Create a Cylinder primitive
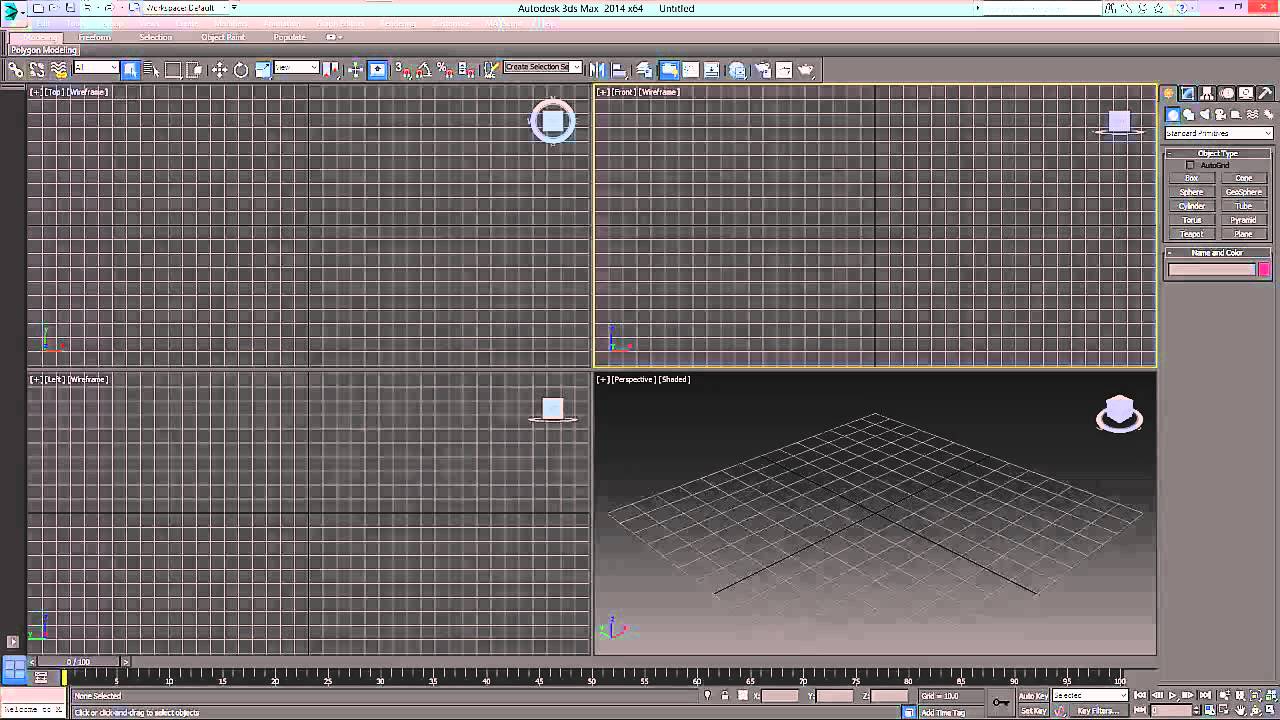 click(x=1191, y=206)
